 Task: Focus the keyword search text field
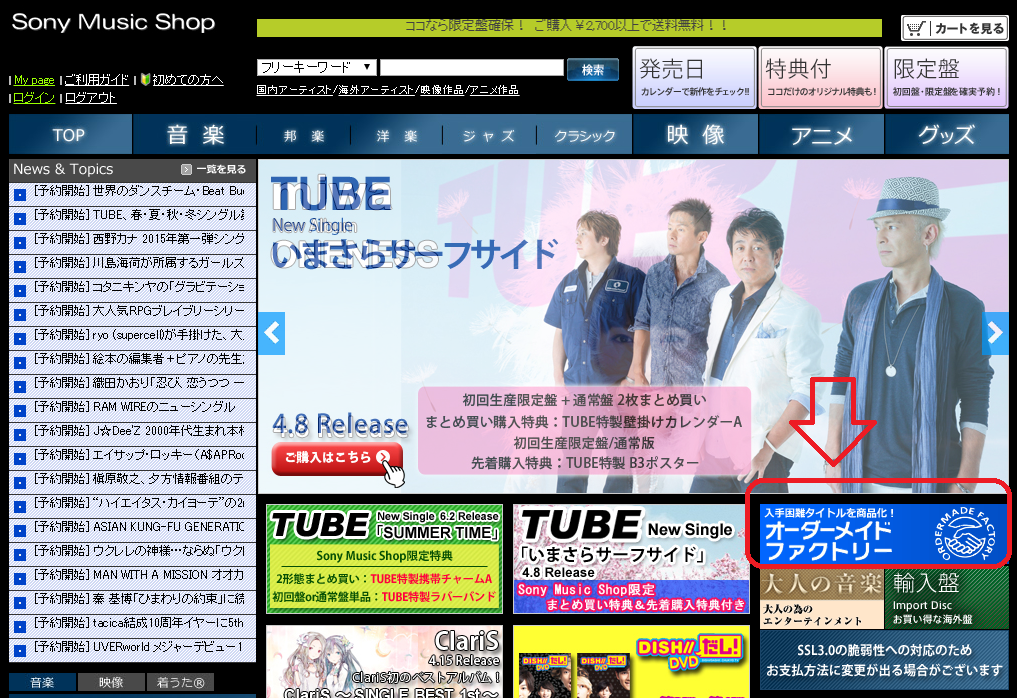click(472, 67)
